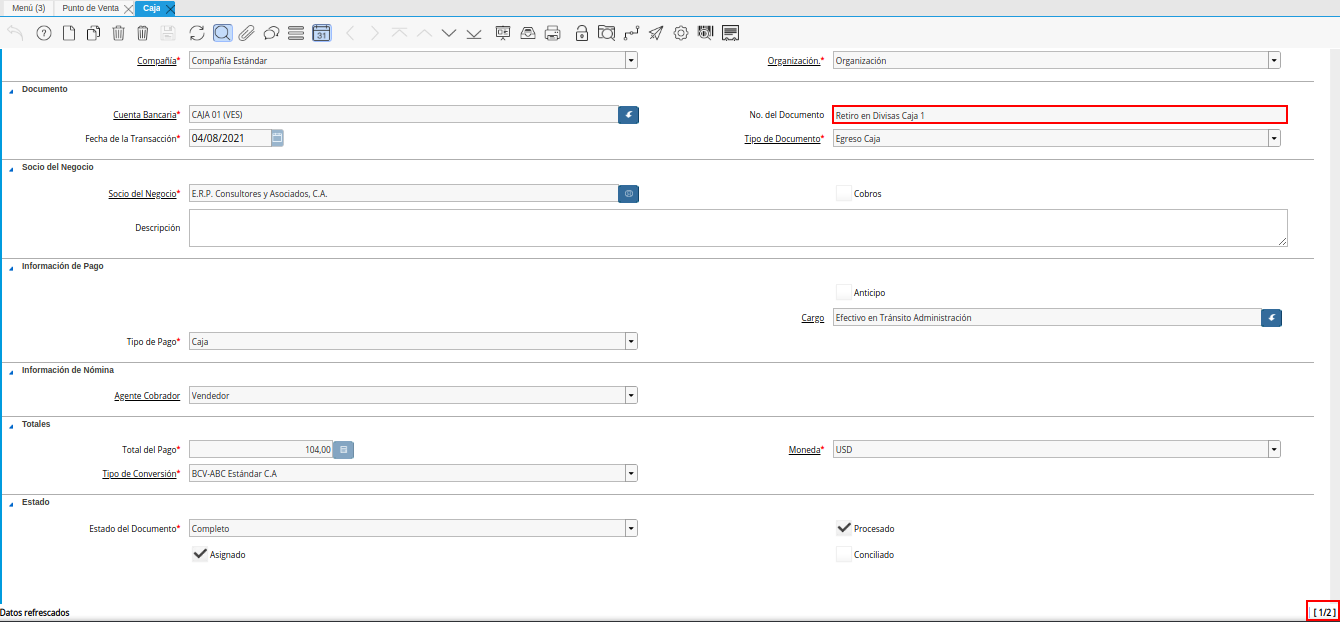Image resolution: width=1340 pixels, height=622 pixels.
Task: Open the Tipo de Documento dropdown
Action: click(x=1274, y=139)
